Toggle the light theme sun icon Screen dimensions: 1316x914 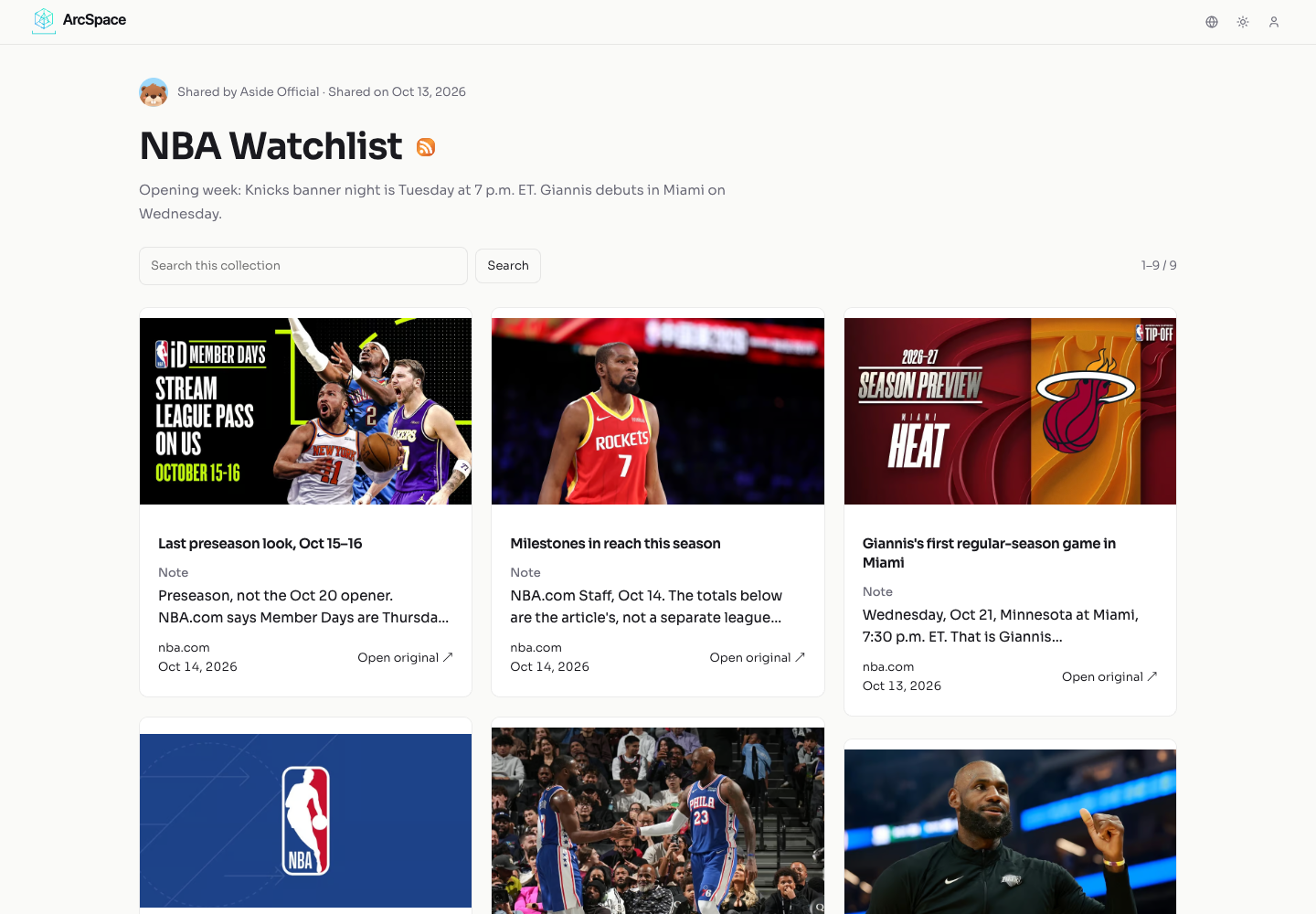tap(1243, 22)
